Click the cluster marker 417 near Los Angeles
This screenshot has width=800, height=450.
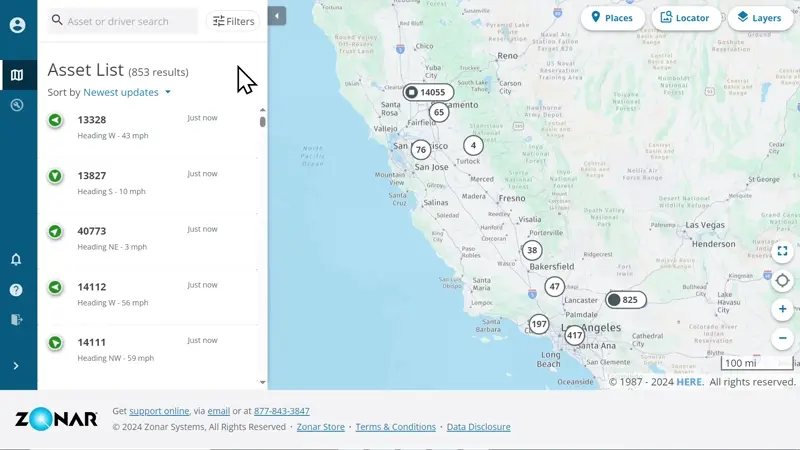574,336
